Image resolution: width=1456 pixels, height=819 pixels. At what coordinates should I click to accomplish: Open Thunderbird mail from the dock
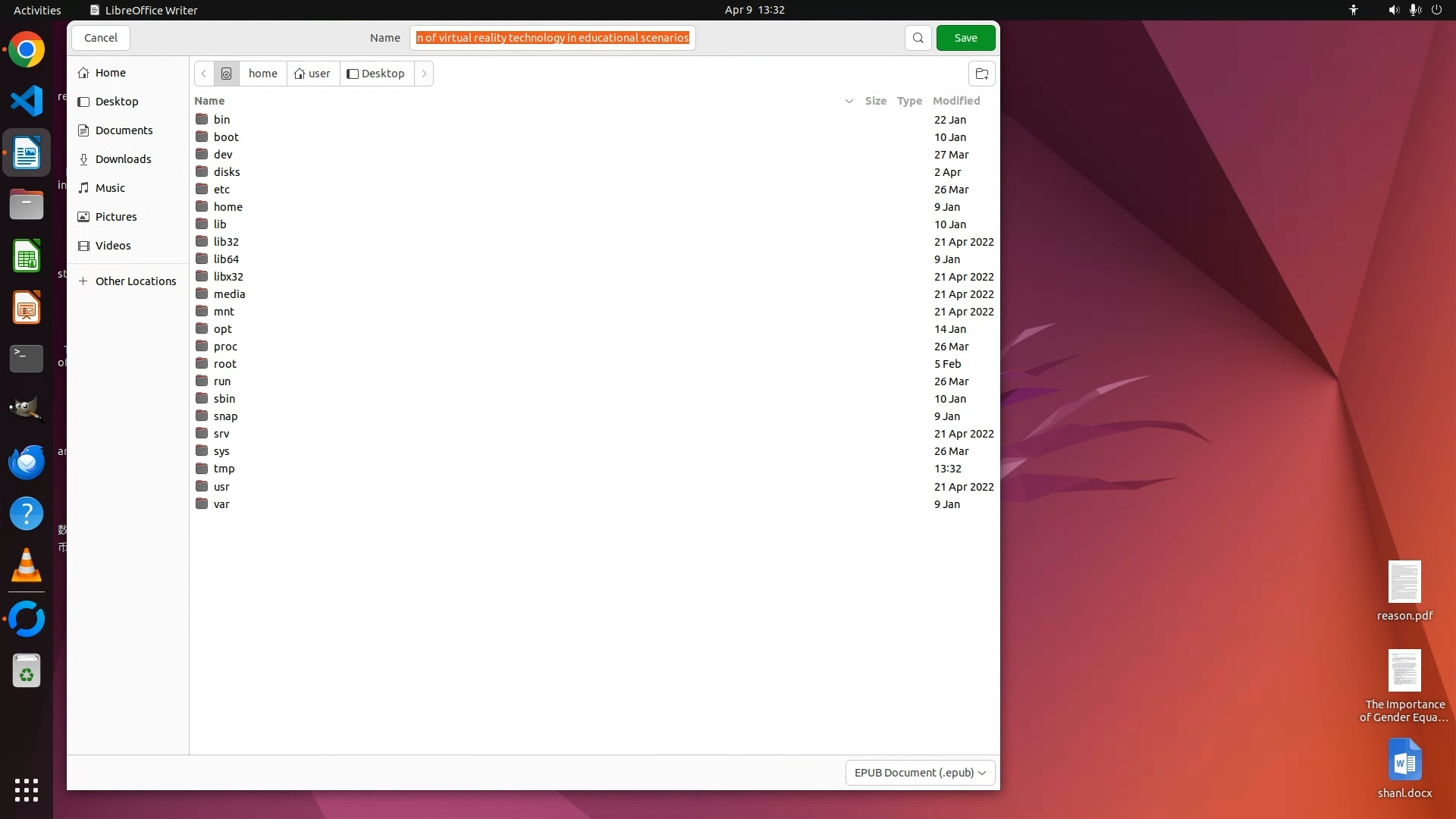(27, 462)
